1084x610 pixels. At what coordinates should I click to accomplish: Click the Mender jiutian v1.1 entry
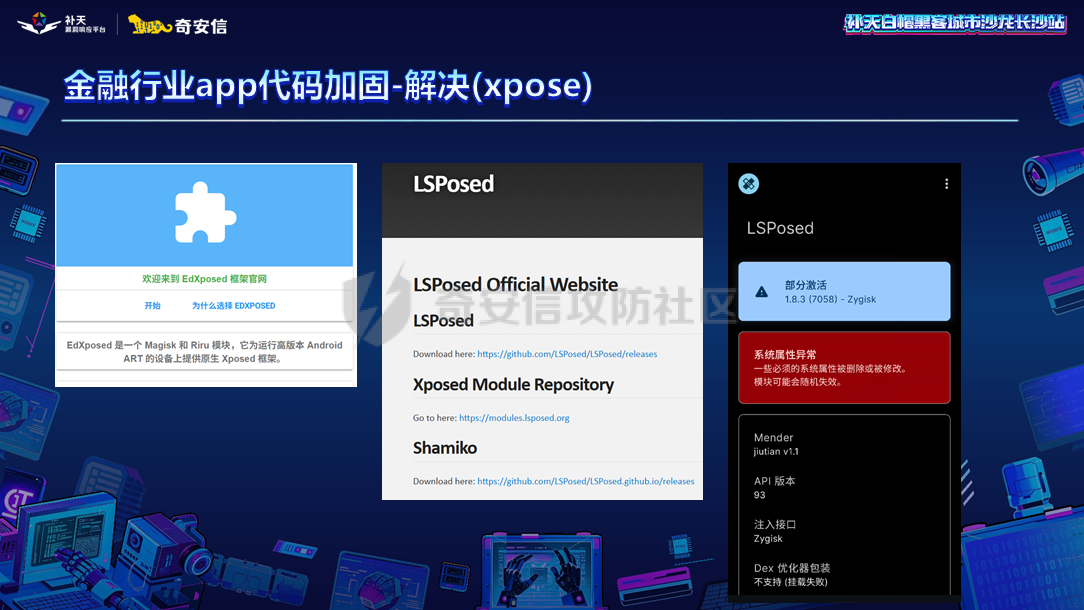[776, 444]
